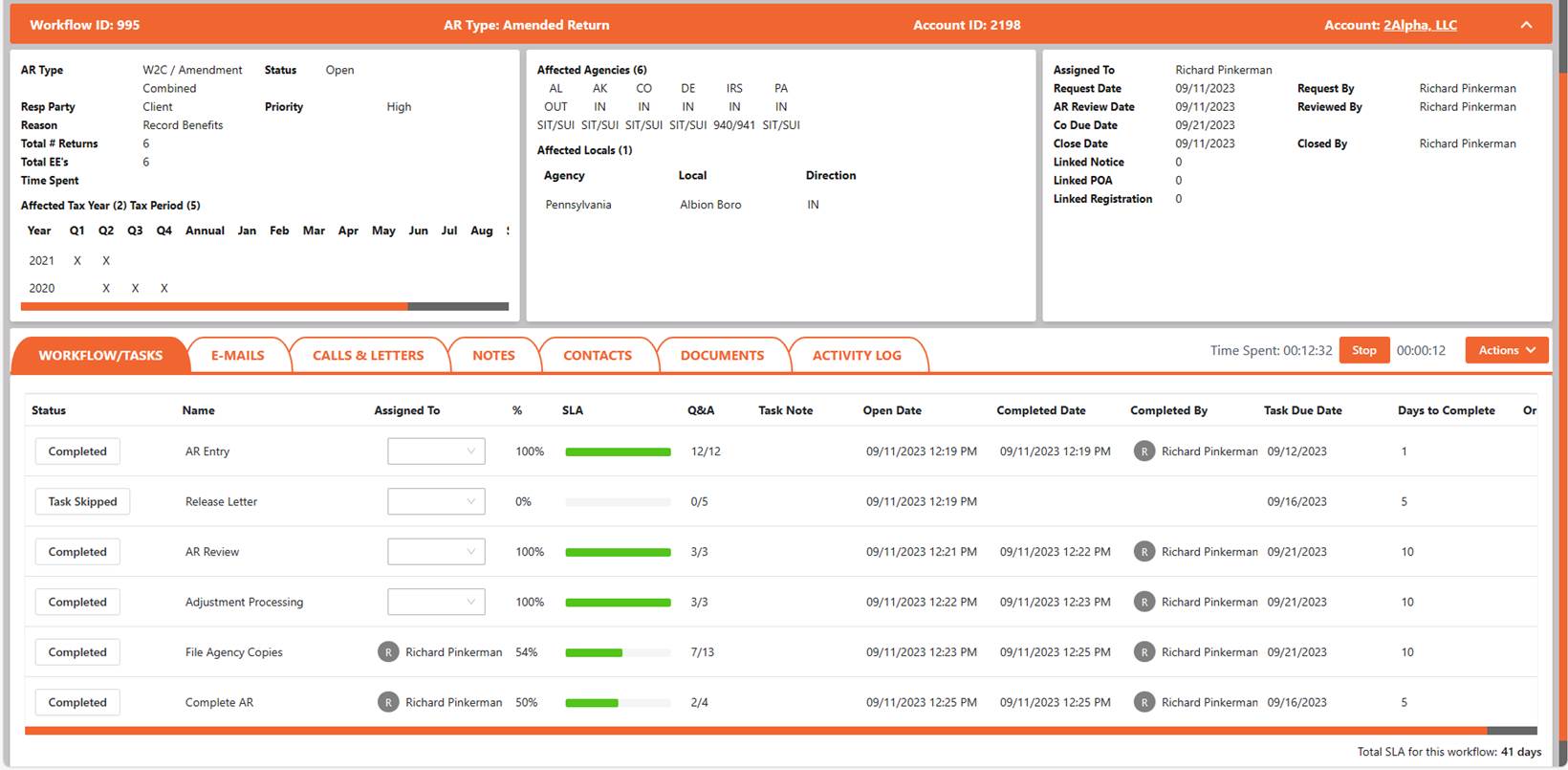Click the Completed Date column header

pyautogui.click(x=1041, y=410)
